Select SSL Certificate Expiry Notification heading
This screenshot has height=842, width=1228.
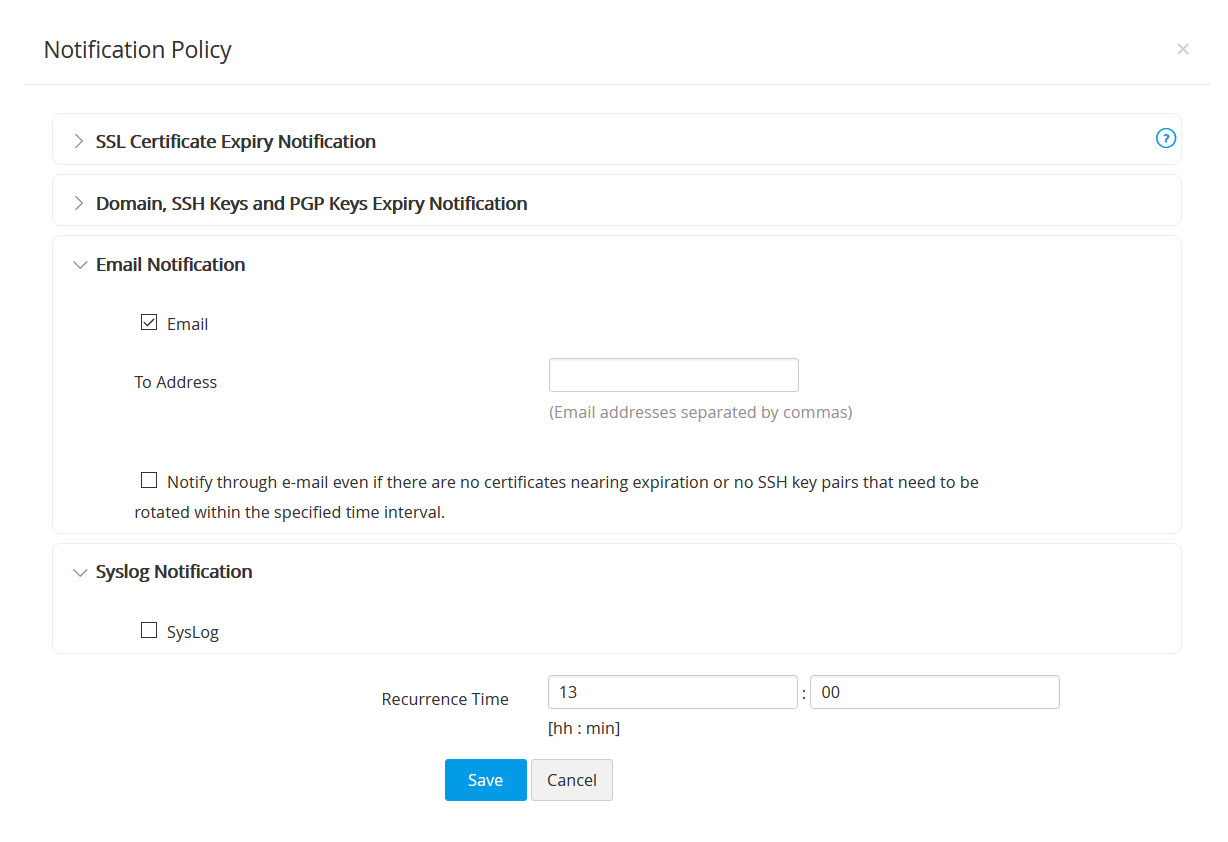click(236, 142)
